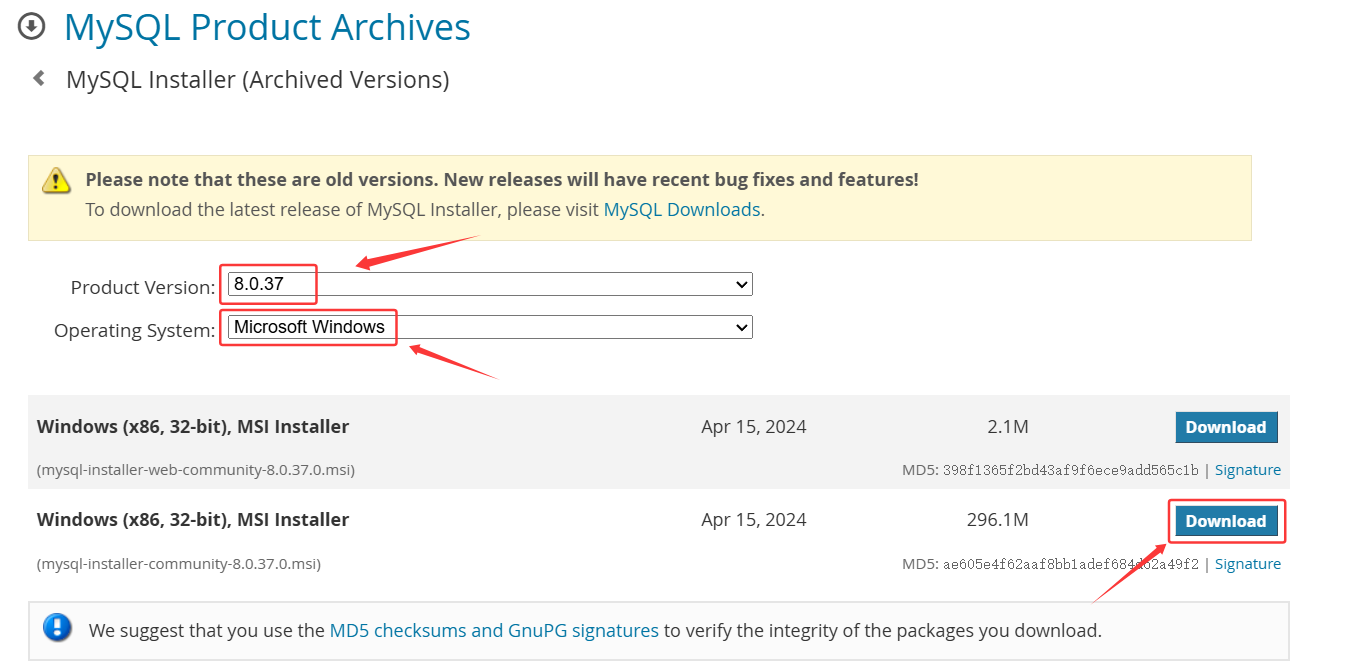Image resolution: width=1354 pixels, height=670 pixels.
Task: Click Signature for the web installer
Action: click(1248, 469)
